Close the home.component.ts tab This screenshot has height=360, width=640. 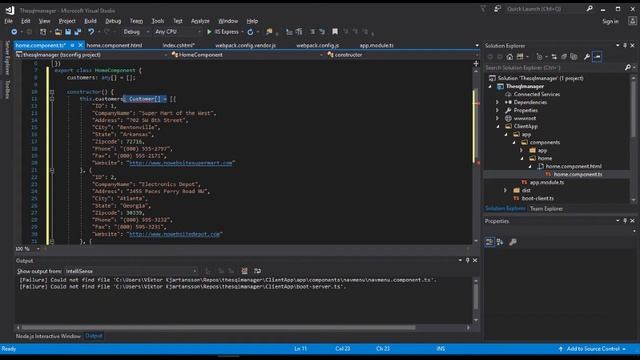tap(80, 45)
